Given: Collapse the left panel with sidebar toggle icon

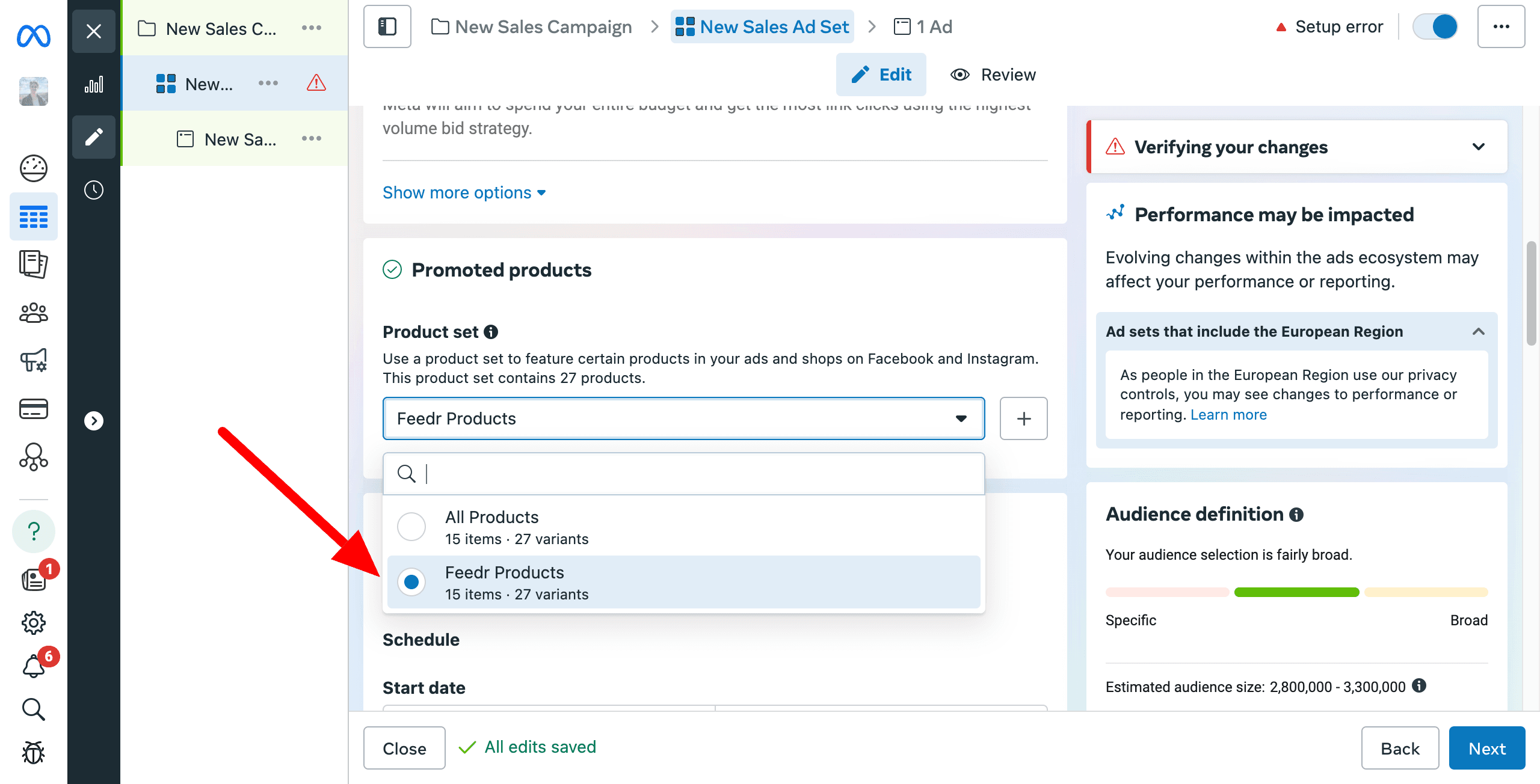Looking at the screenshot, I should pos(387,26).
